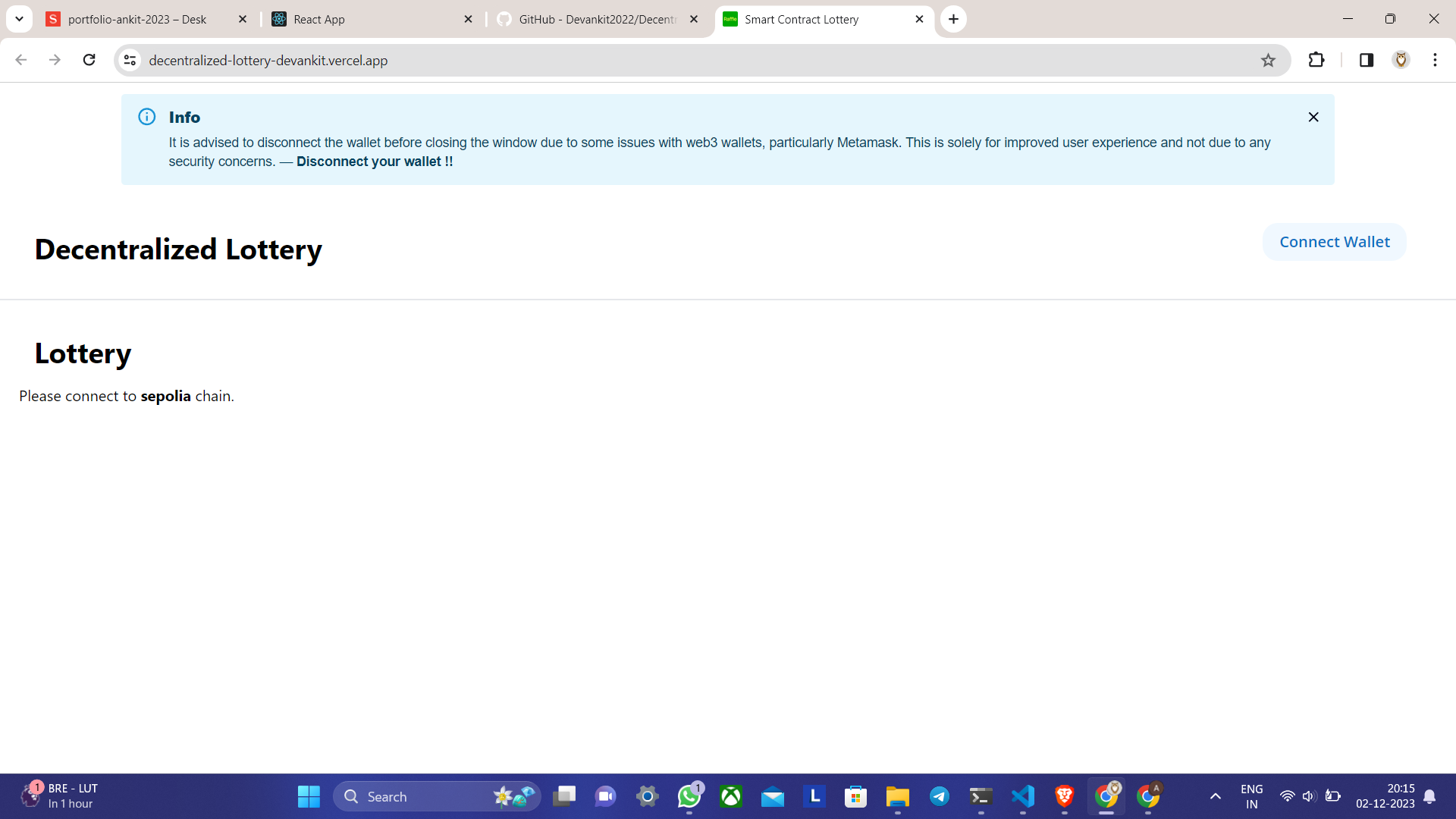The image size is (1456, 819).
Task: Click the Connect Wallet button
Action: coord(1334,242)
